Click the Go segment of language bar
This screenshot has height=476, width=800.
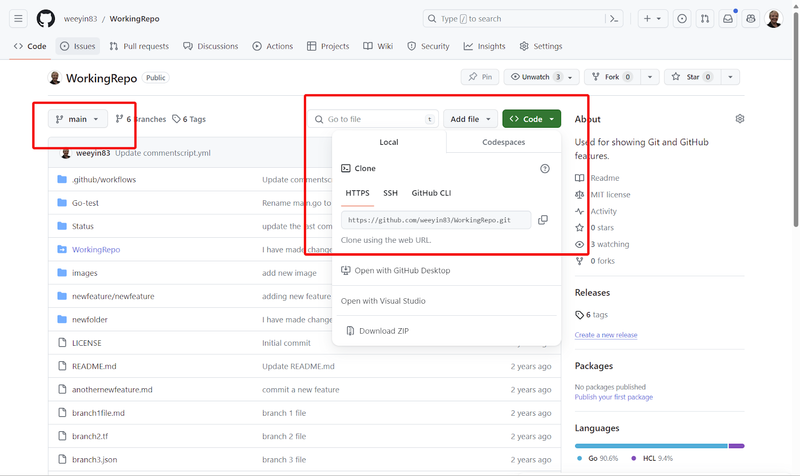click(x=651, y=446)
